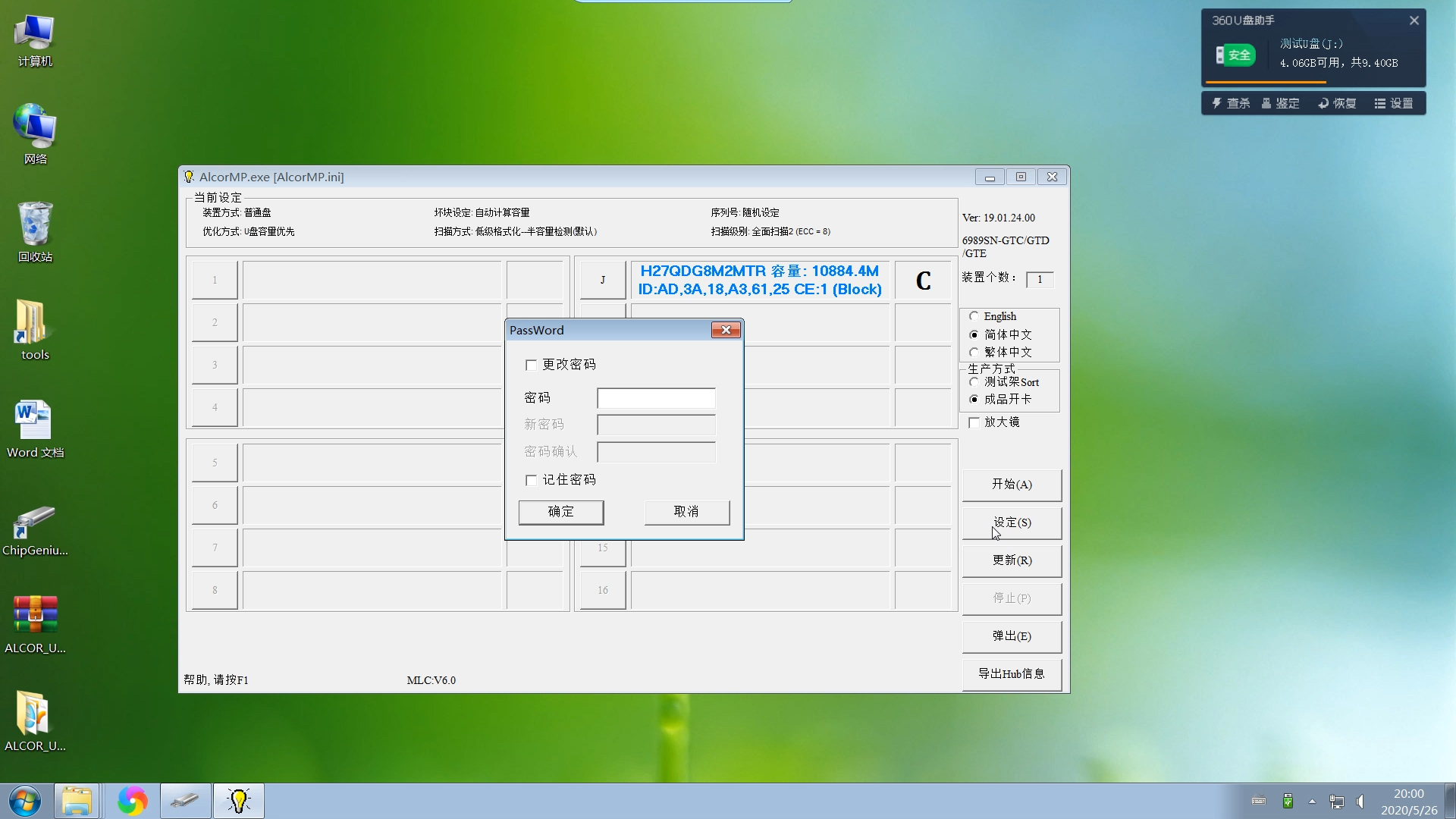
Task: Open the colorful browser taskbar icon
Action: tap(132, 801)
